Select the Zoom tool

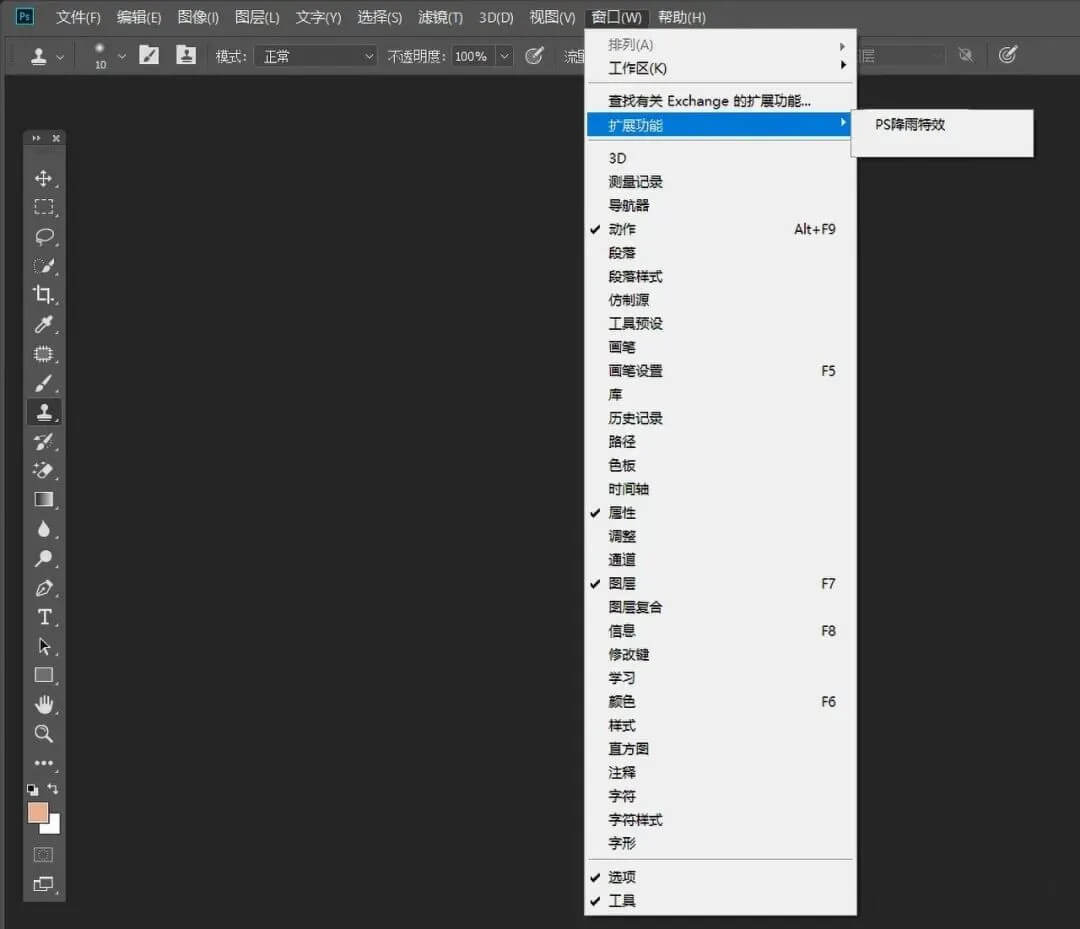[43, 733]
